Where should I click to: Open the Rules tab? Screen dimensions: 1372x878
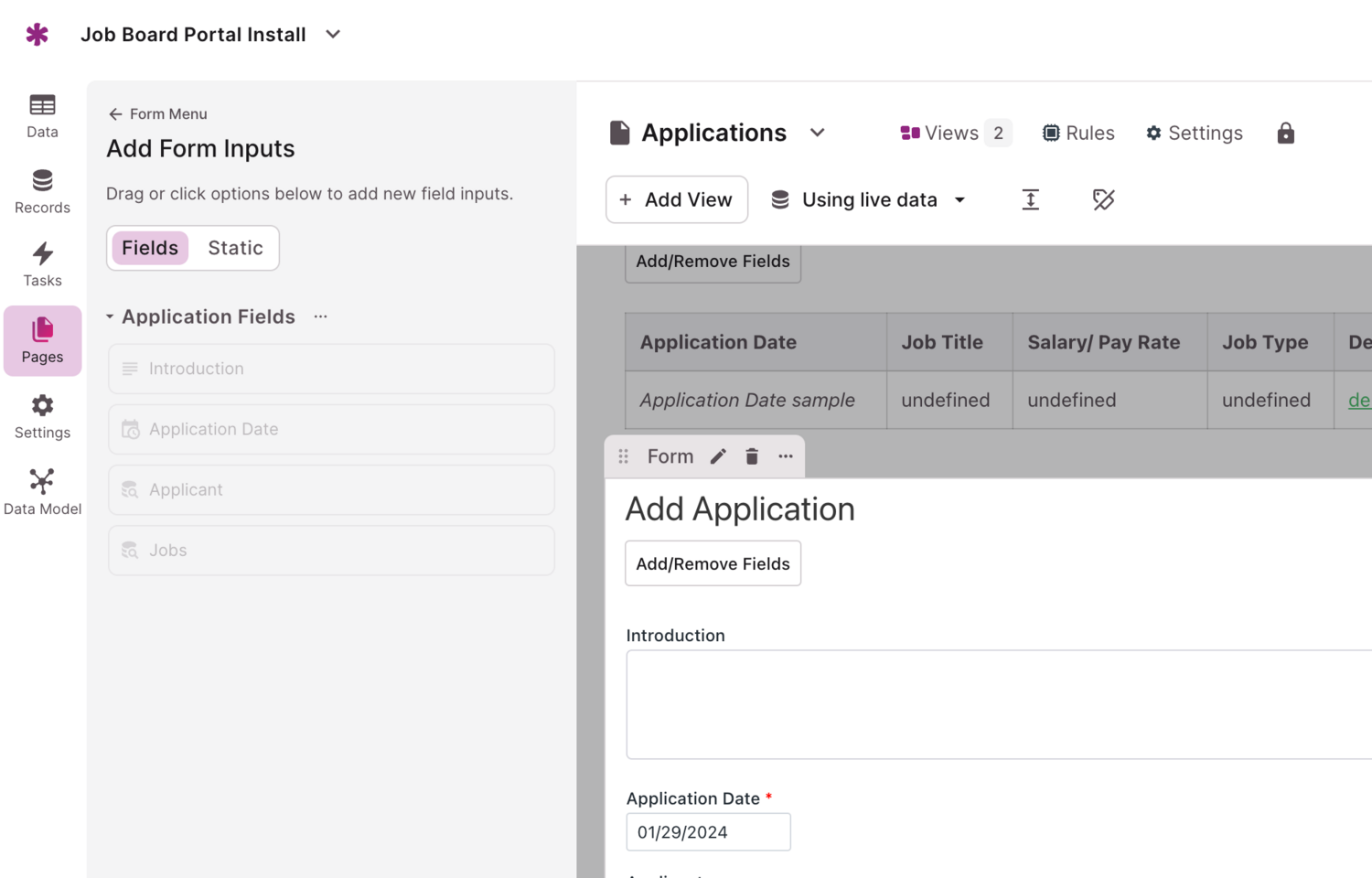pyautogui.click(x=1078, y=134)
